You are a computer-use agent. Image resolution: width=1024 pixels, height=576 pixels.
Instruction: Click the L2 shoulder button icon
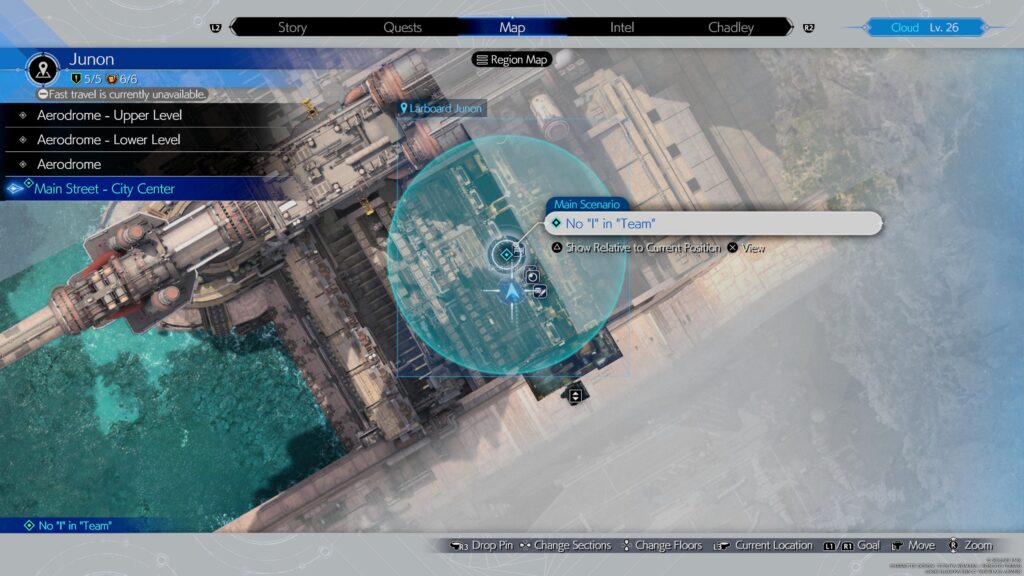pyautogui.click(x=215, y=28)
